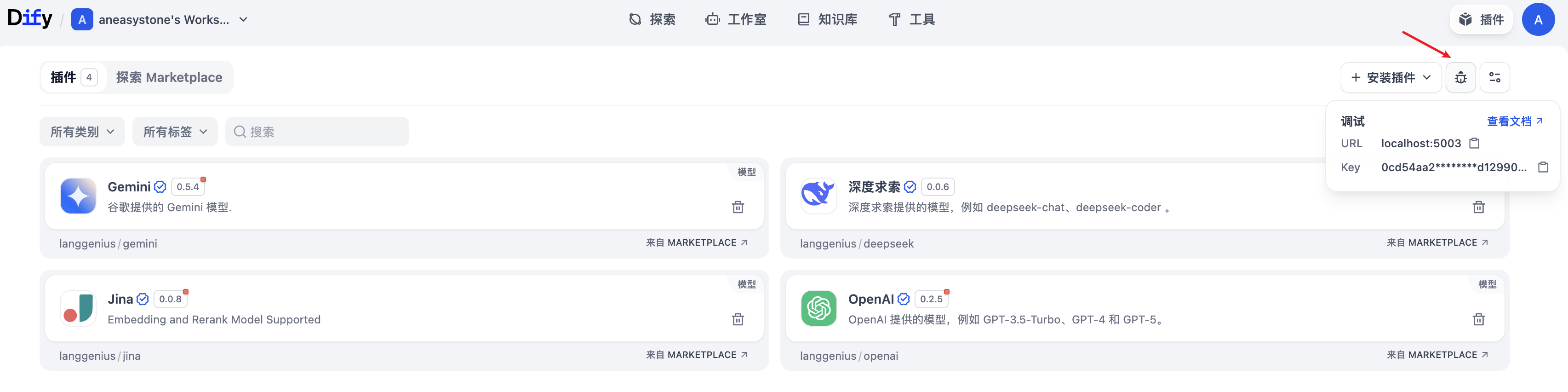Open the 所有标签 tag filter

pyautogui.click(x=175, y=132)
